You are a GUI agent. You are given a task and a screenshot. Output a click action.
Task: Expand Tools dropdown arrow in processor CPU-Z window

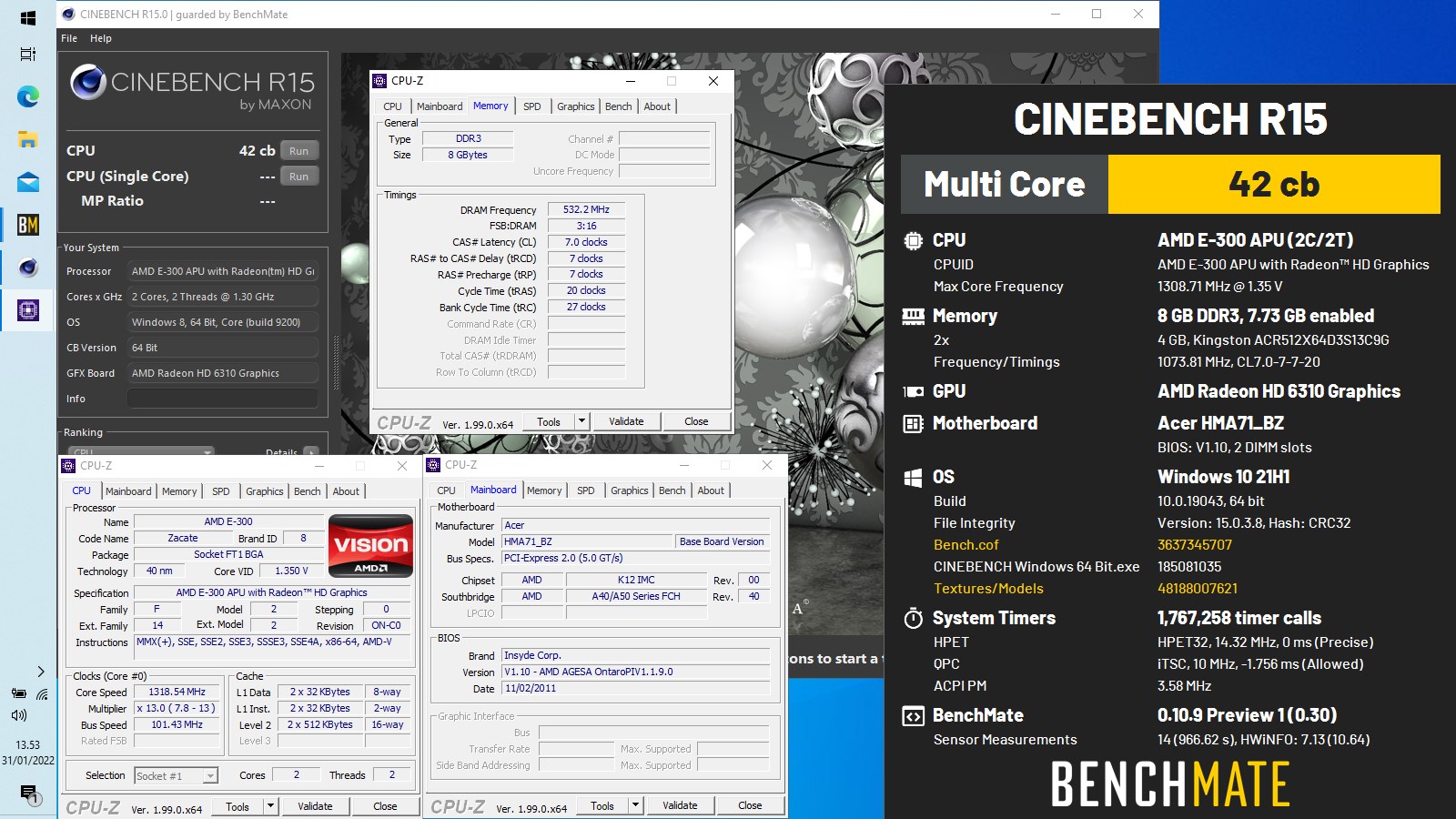coord(271,806)
